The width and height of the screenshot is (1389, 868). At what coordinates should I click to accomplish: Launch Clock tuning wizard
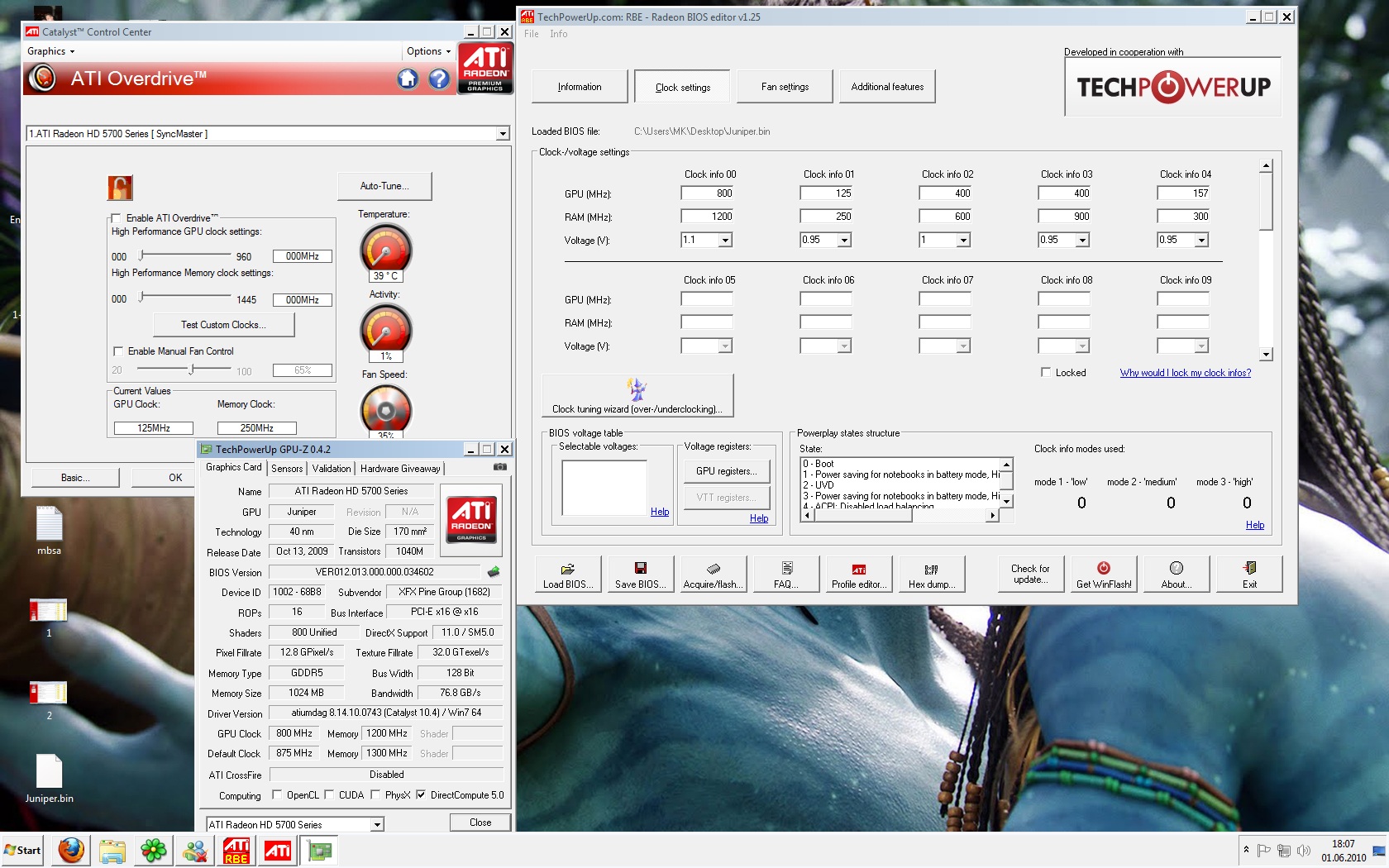click(x=637, y=396)
